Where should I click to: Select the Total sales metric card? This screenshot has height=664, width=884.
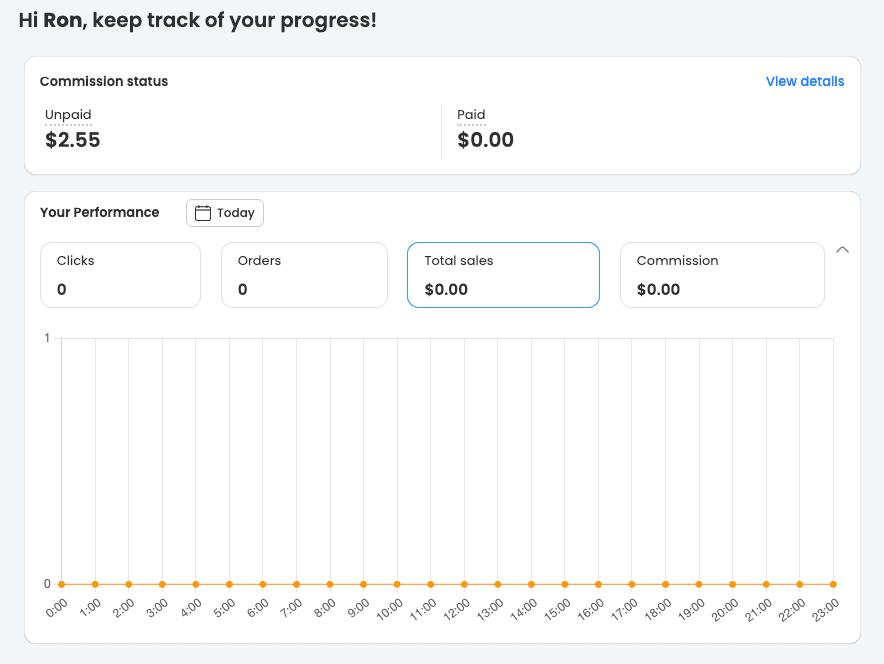coord(503,275)
